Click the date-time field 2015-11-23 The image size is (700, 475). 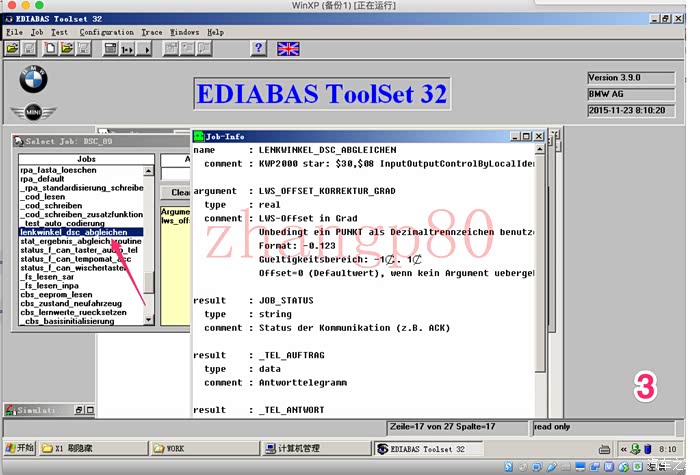coord(631,110)
